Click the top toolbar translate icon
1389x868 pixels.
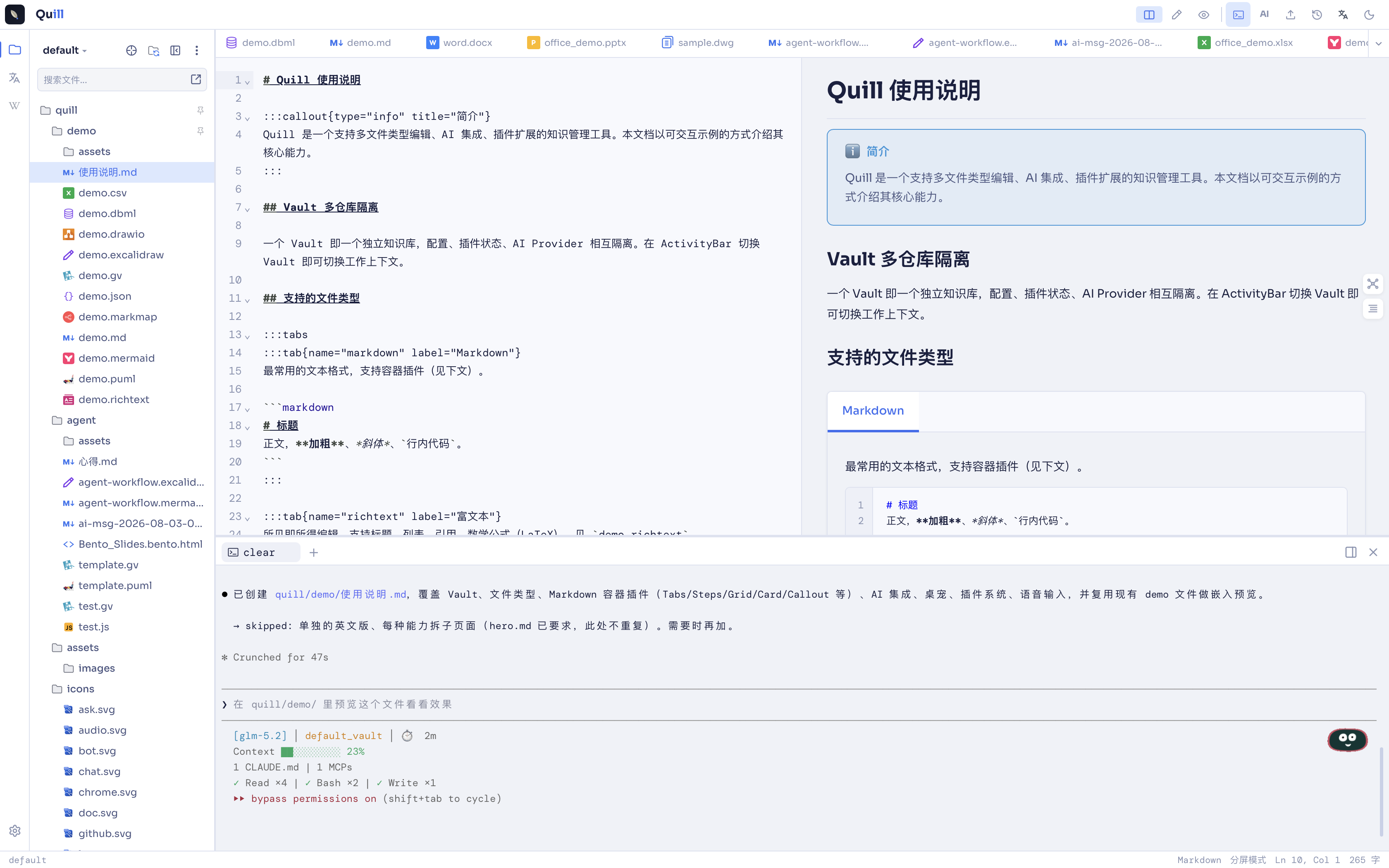1343,15
